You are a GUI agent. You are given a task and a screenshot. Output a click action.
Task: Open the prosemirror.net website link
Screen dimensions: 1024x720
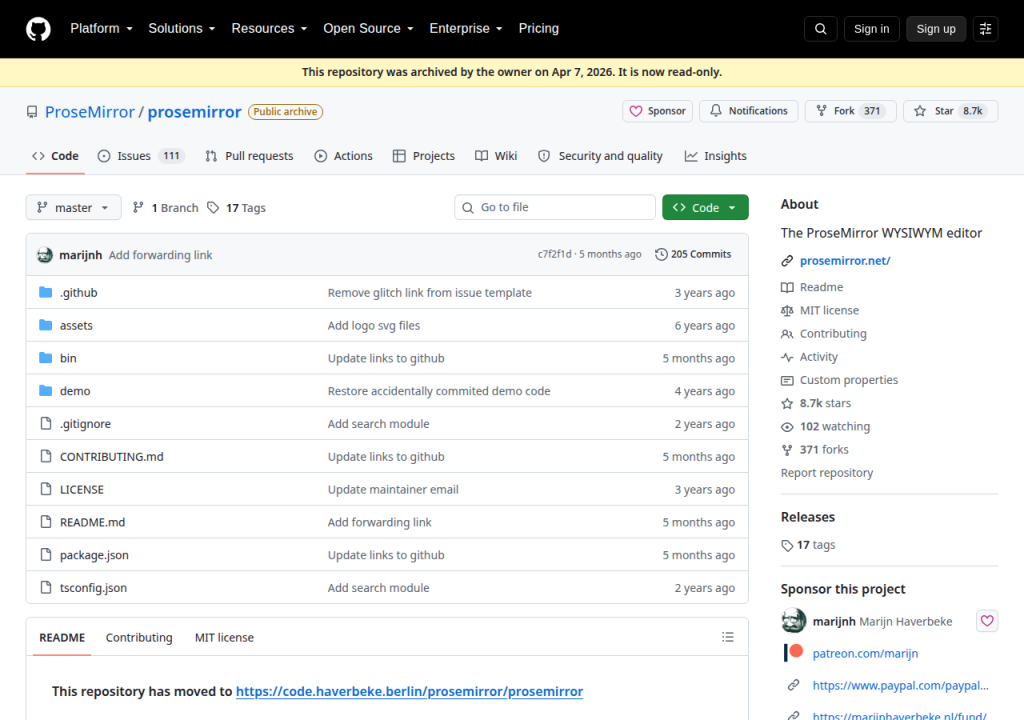[844, 261]
